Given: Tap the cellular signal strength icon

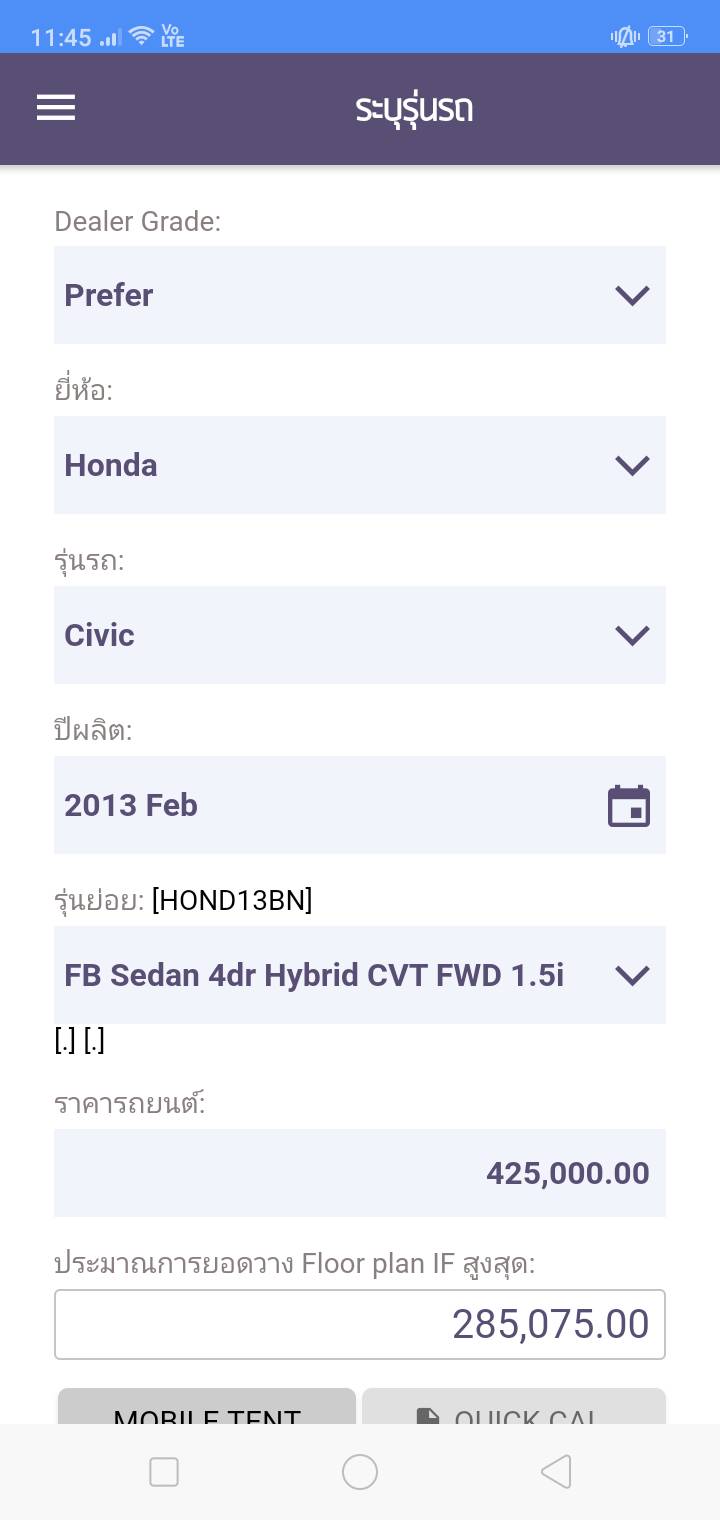Looking at the screenshot, I should (111, 38).
